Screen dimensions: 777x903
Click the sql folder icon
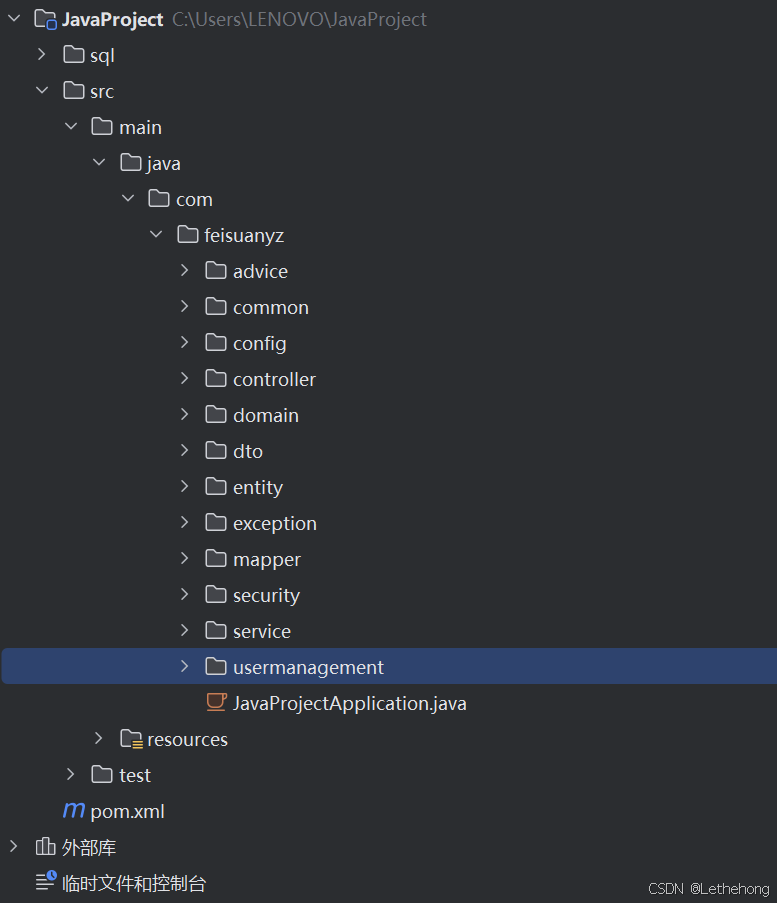tap(73, 55)
